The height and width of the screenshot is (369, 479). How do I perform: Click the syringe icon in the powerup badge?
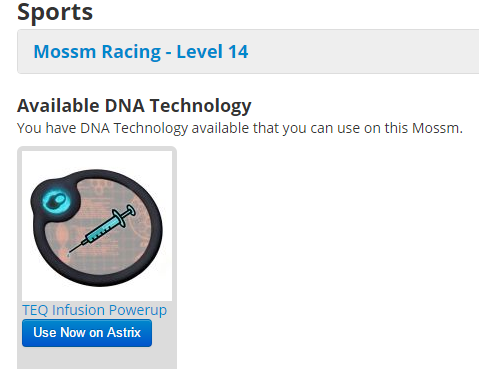(102, 230)
